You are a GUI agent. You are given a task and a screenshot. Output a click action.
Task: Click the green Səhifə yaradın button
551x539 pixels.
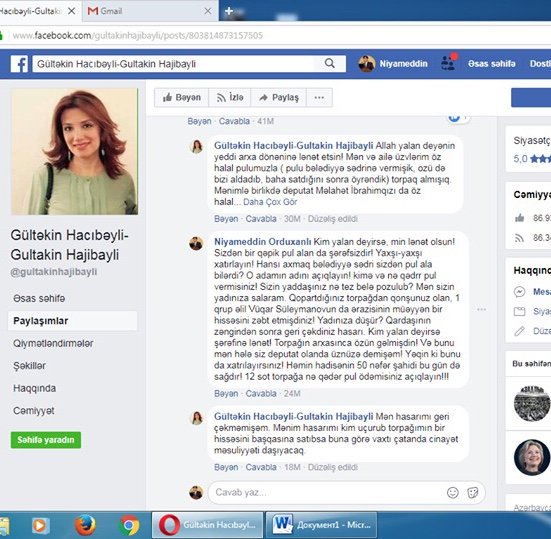click(x=46, y=440)
